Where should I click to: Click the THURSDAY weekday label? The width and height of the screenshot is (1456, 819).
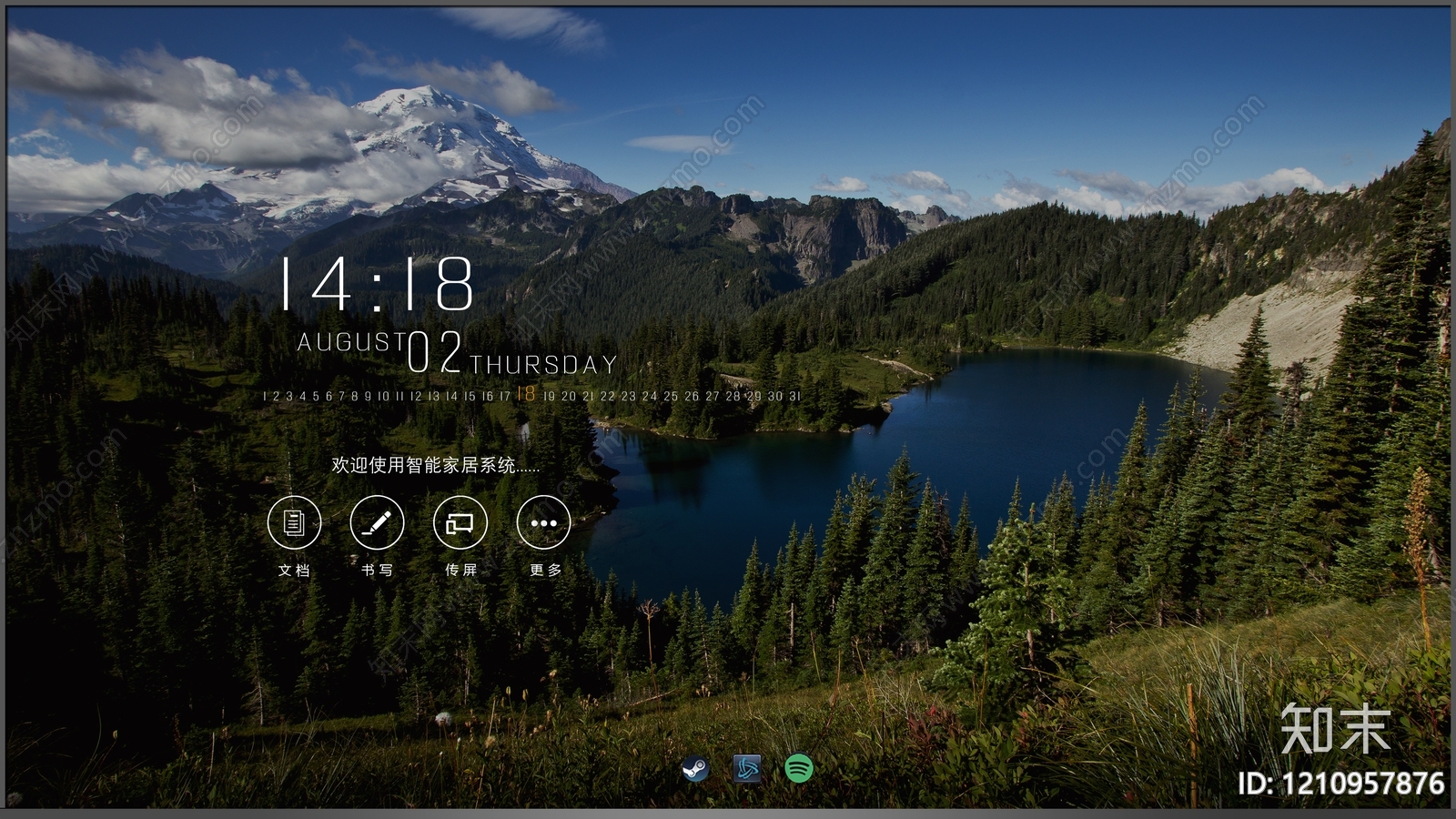click(544, 365)
